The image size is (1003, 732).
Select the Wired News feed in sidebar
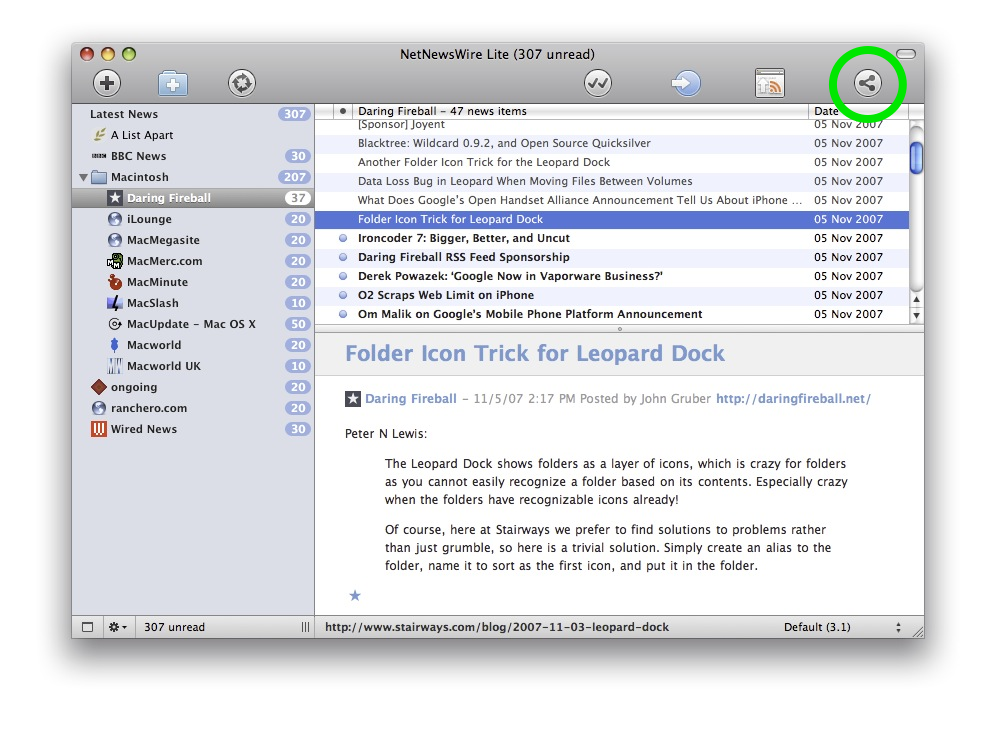pos(144,429)
